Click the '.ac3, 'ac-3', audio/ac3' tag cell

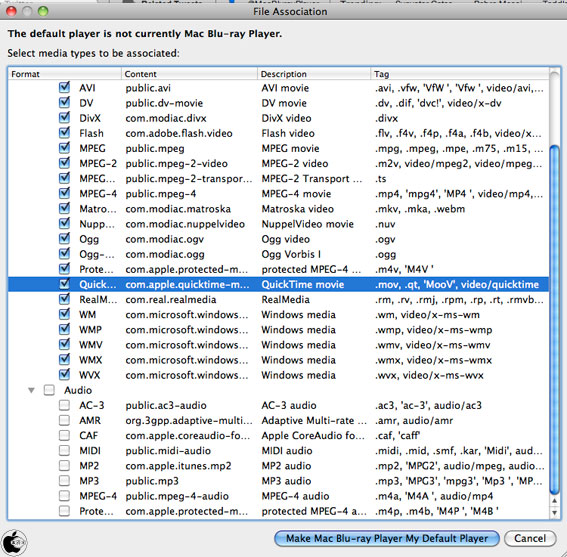(x=428, y=405)
